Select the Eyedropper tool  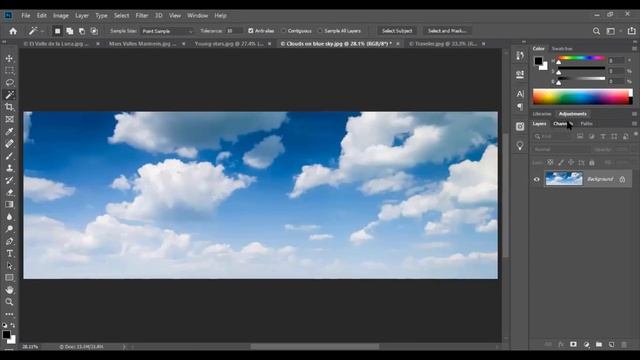click(9, 131)
